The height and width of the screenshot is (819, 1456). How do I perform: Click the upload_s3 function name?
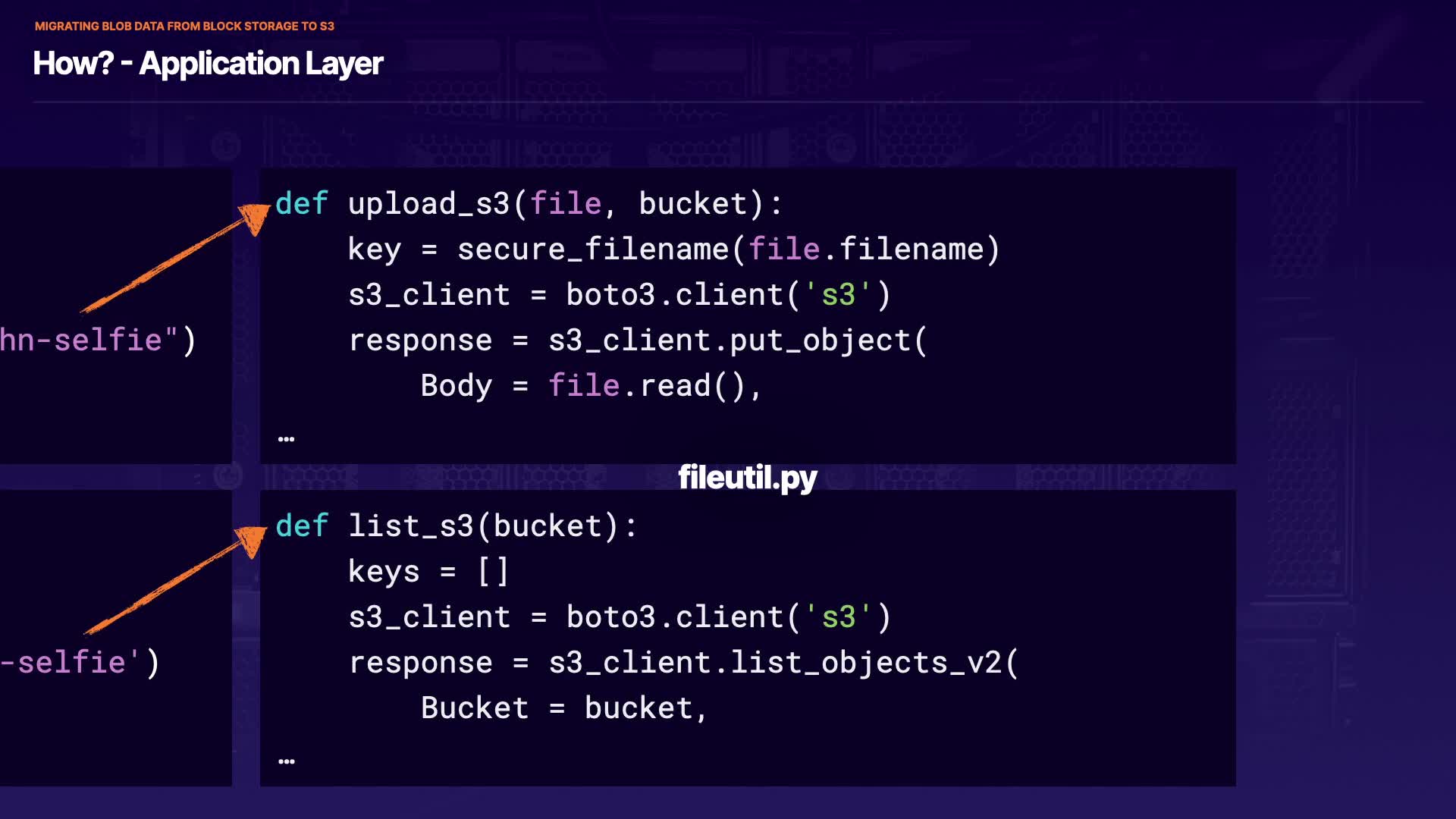(428, 204)
